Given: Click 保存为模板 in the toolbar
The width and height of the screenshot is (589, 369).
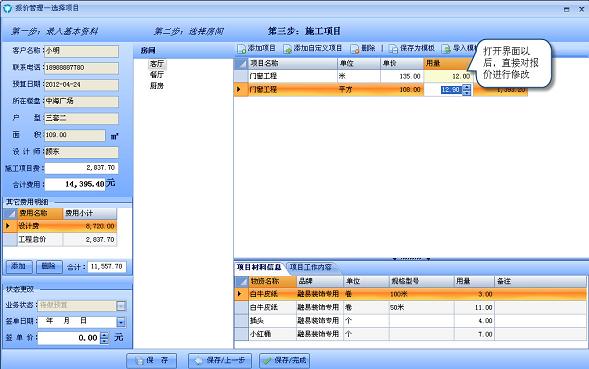Looking at the screenshot, I should [x=412, y=48].
